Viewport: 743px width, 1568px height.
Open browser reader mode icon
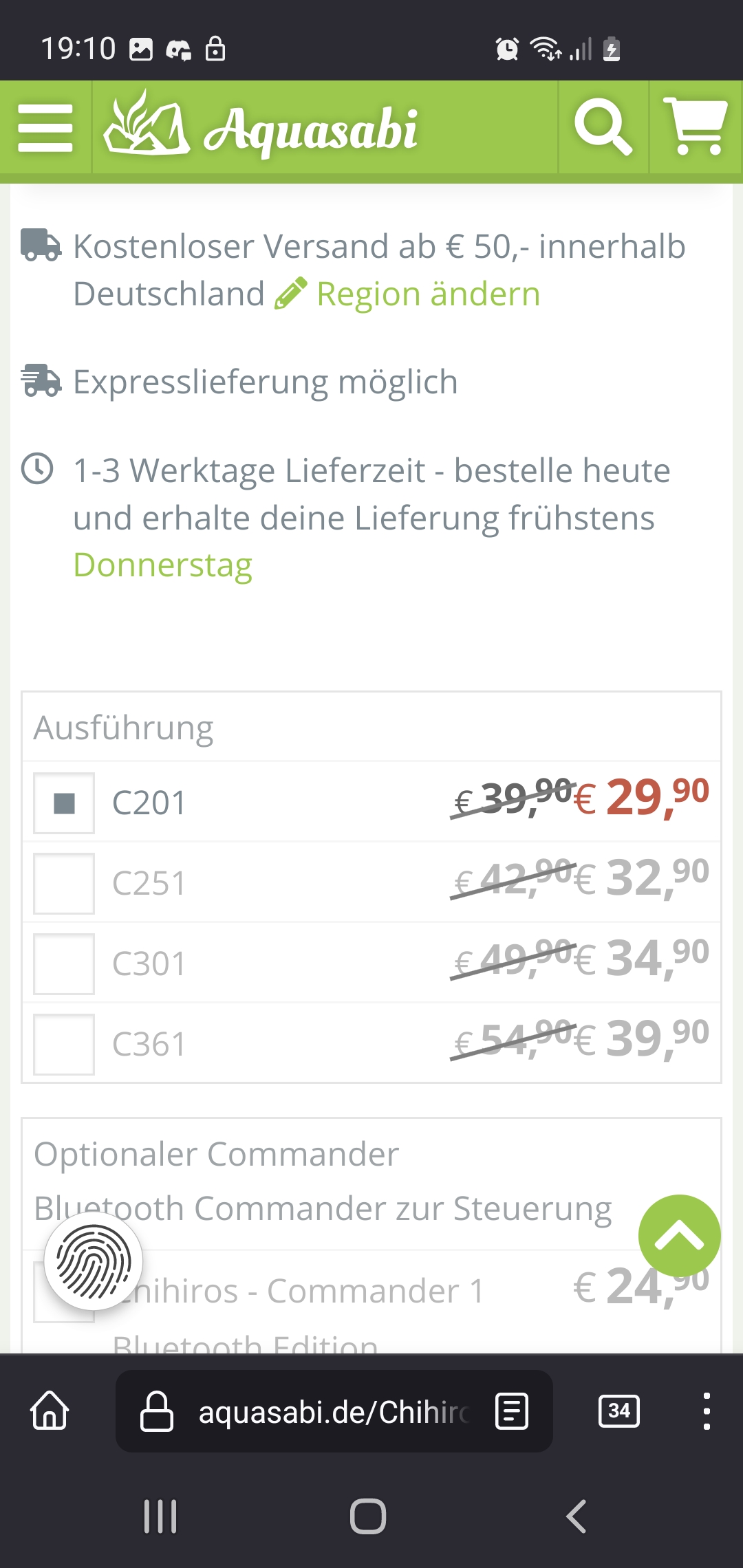(x=512, y=1411)
